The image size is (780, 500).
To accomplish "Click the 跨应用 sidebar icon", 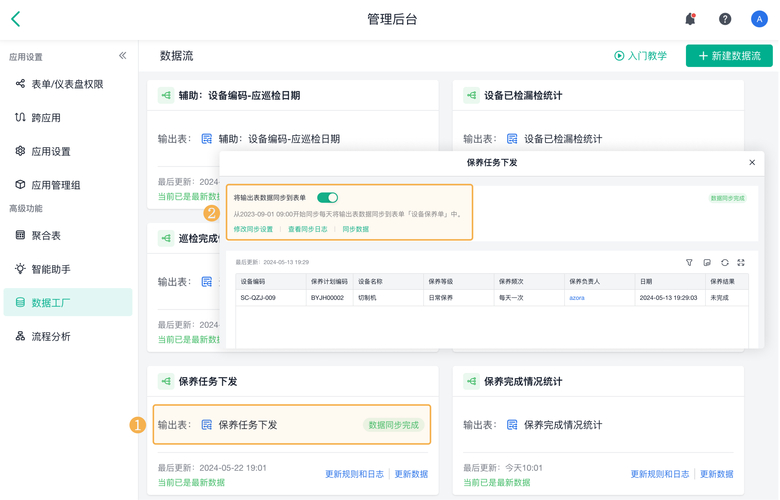I will pos(20,117).
